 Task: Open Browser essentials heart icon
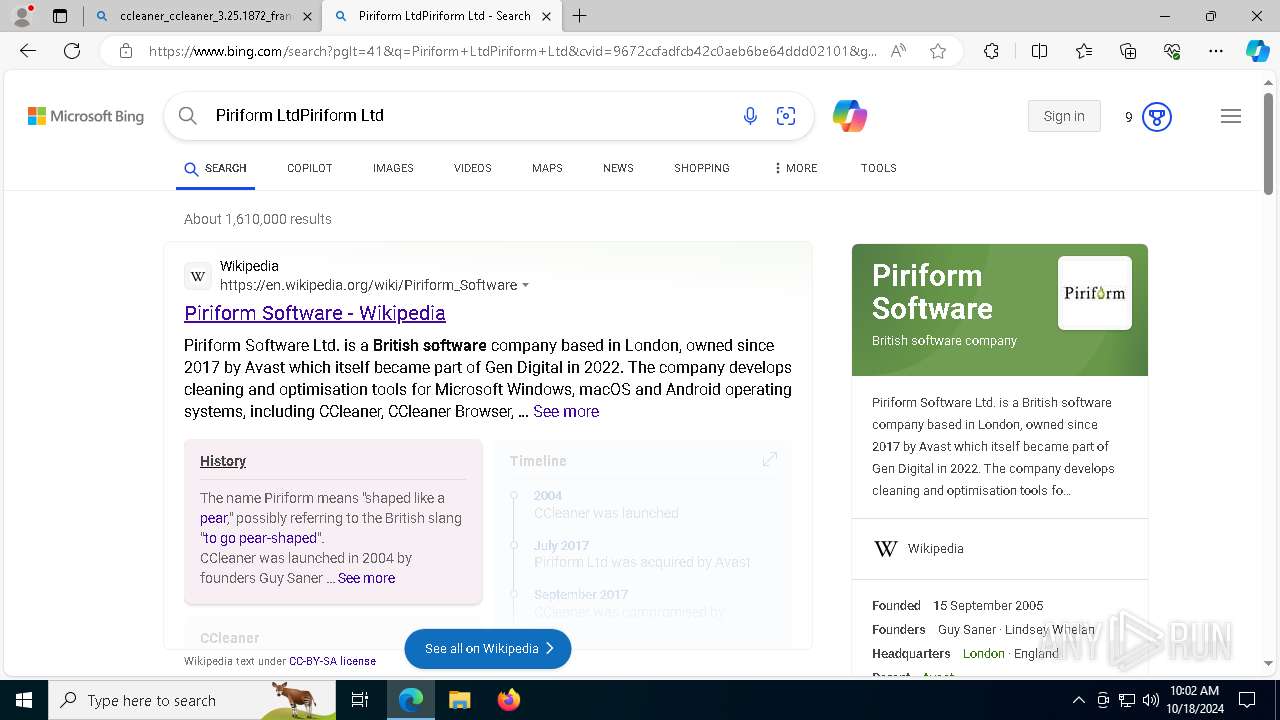point(1172,51)
